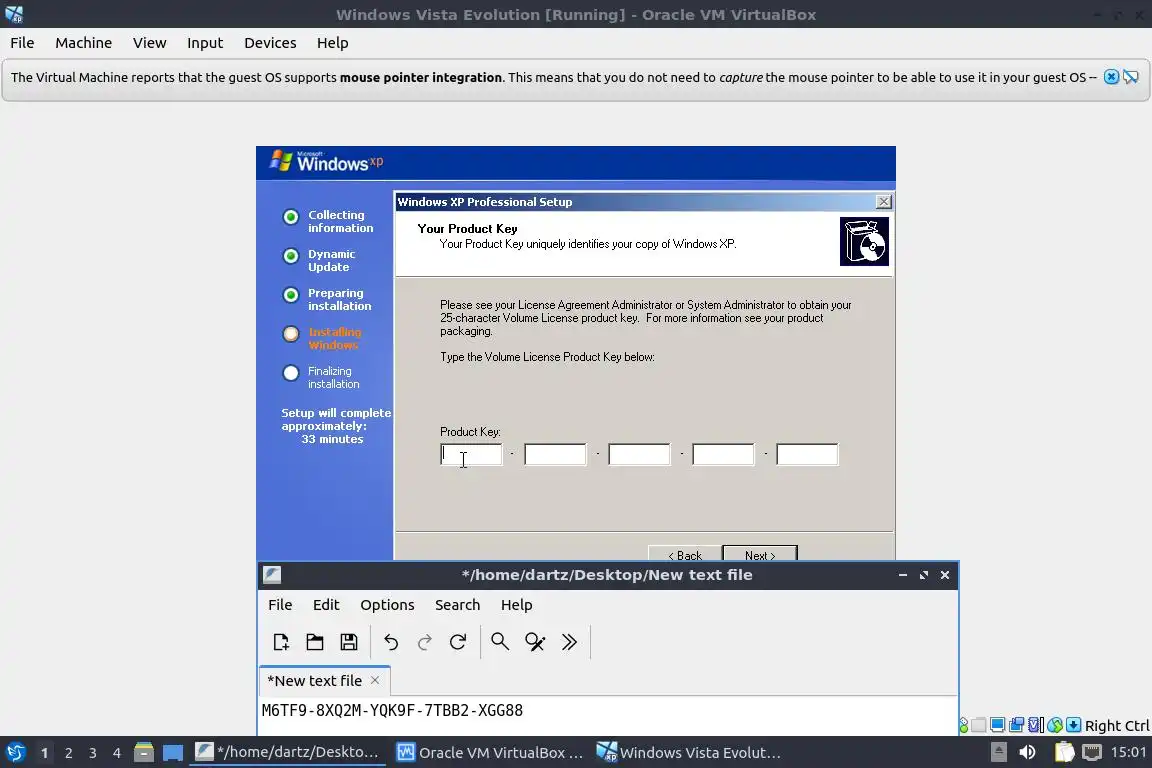Close the Windows XP Professional Setup dialog
This screenshot has height=768, width=1152.
(884, 201)
